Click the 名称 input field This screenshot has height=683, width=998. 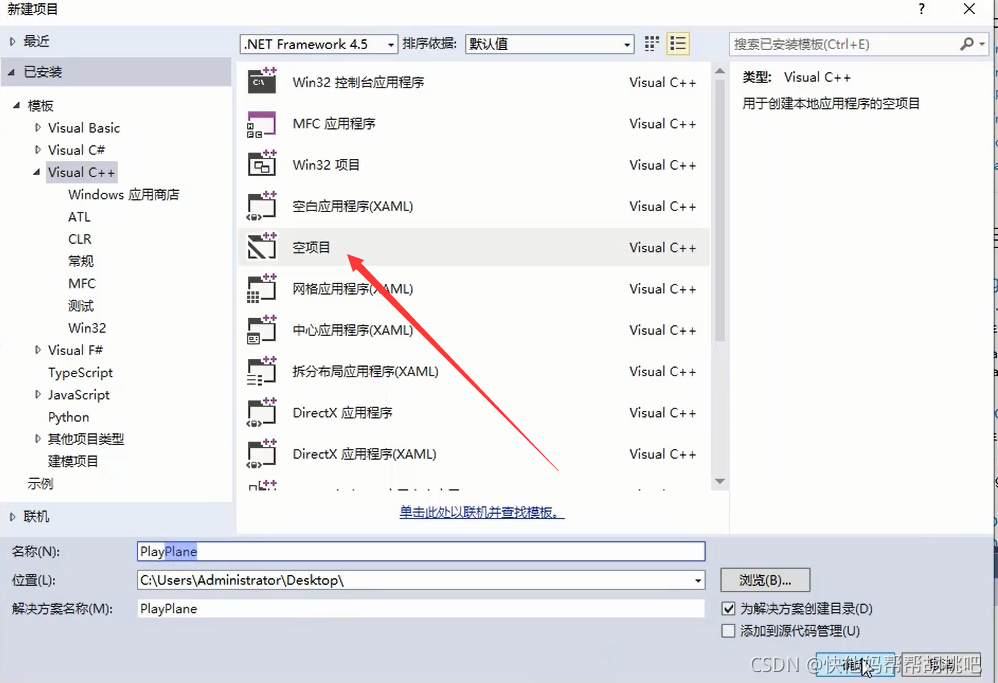pos(421,551)
